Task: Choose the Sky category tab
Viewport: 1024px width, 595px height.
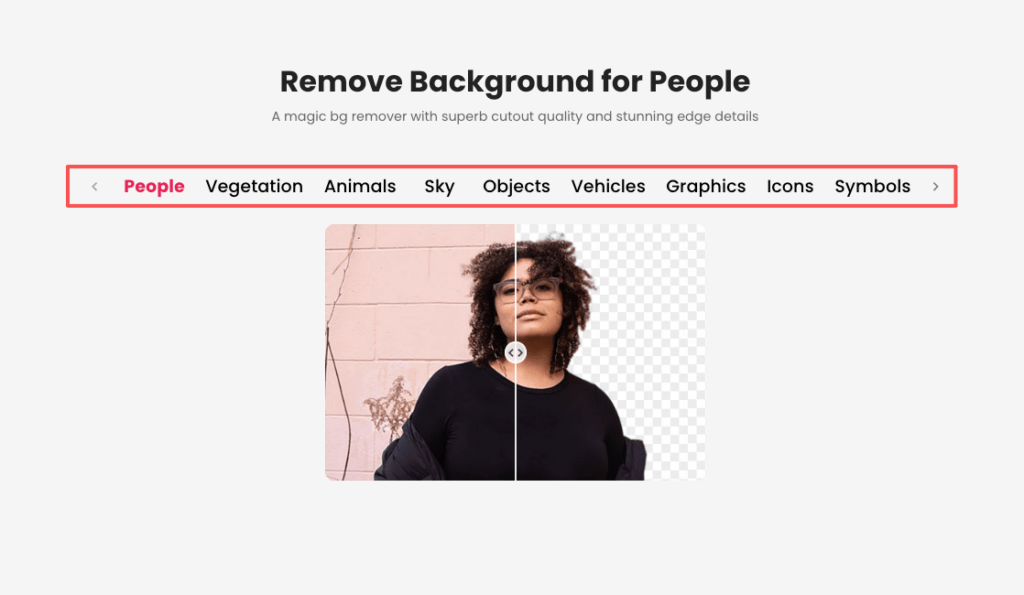Action: tap(440, 187)
